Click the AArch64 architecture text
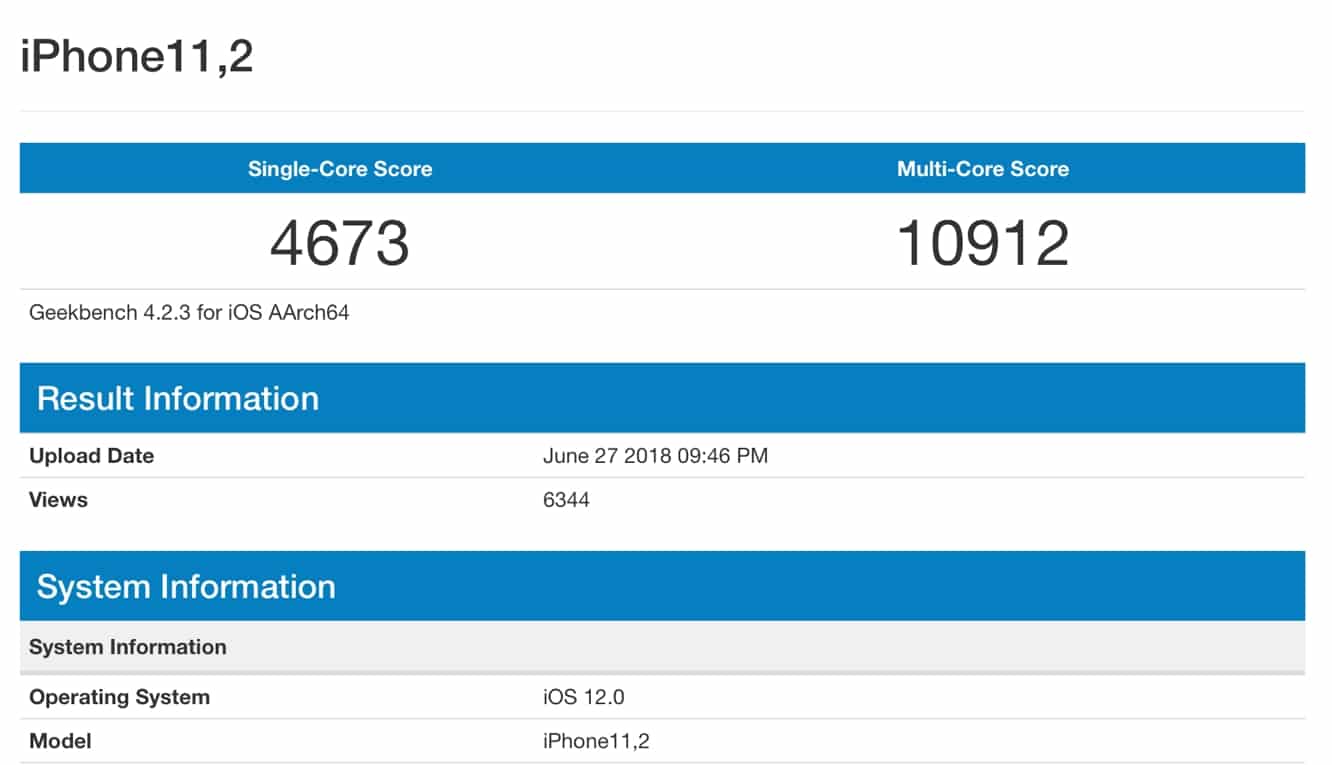Screen dimensions: 1332x765 [x=307, y=313]
